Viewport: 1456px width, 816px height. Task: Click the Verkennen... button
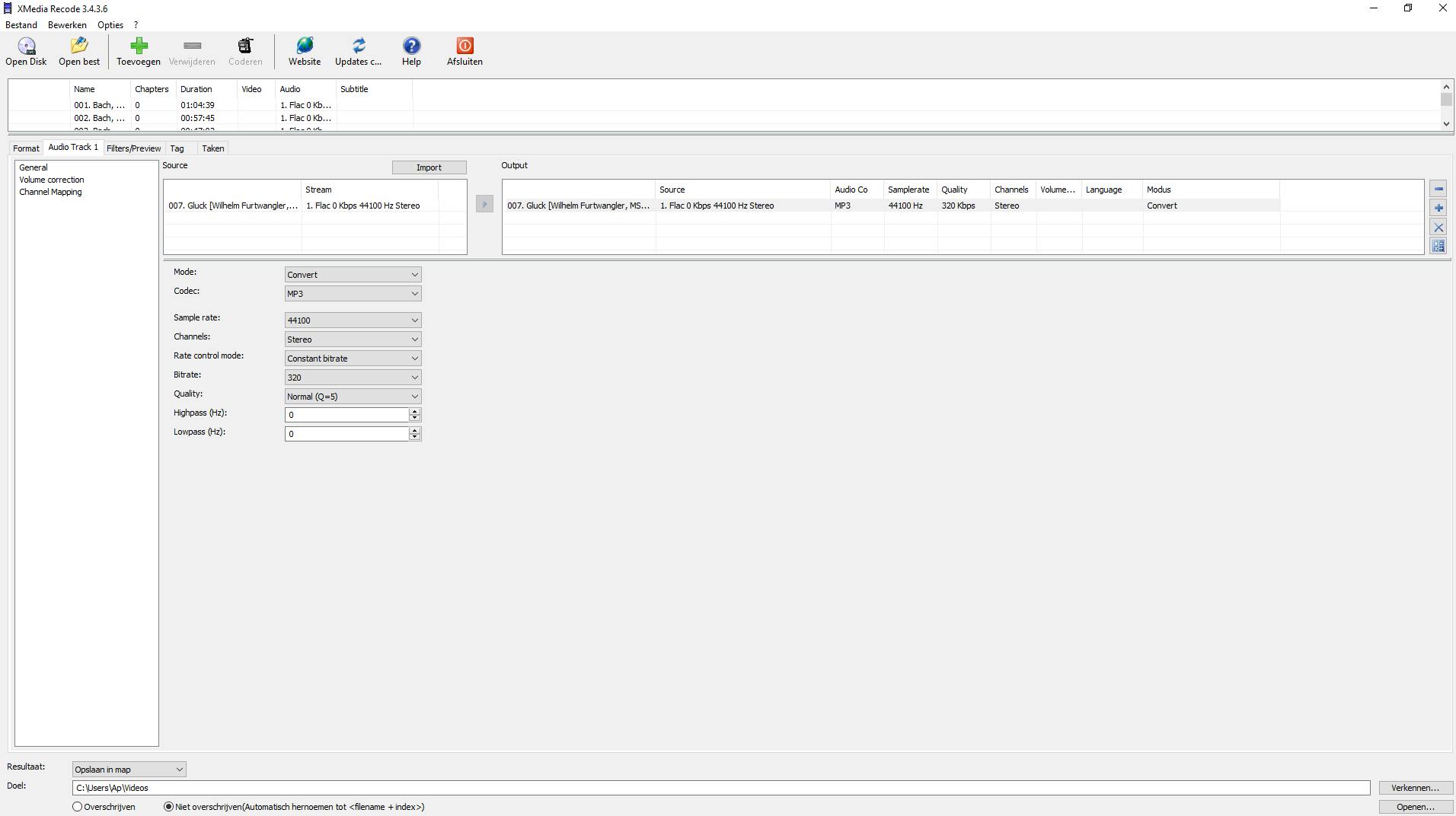point(1415,788)
